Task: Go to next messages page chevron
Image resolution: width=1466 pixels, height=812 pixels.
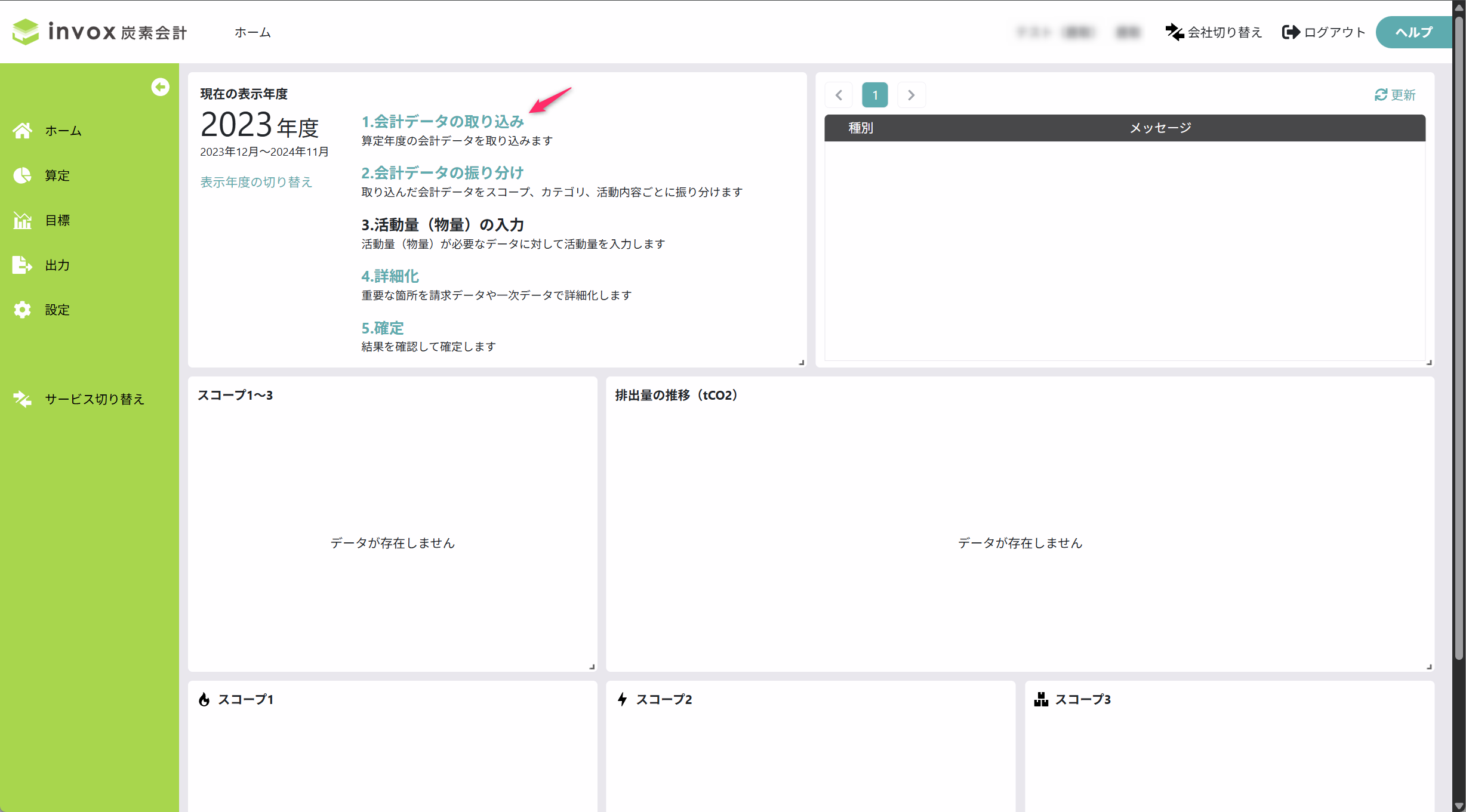Action: (911, 95)
